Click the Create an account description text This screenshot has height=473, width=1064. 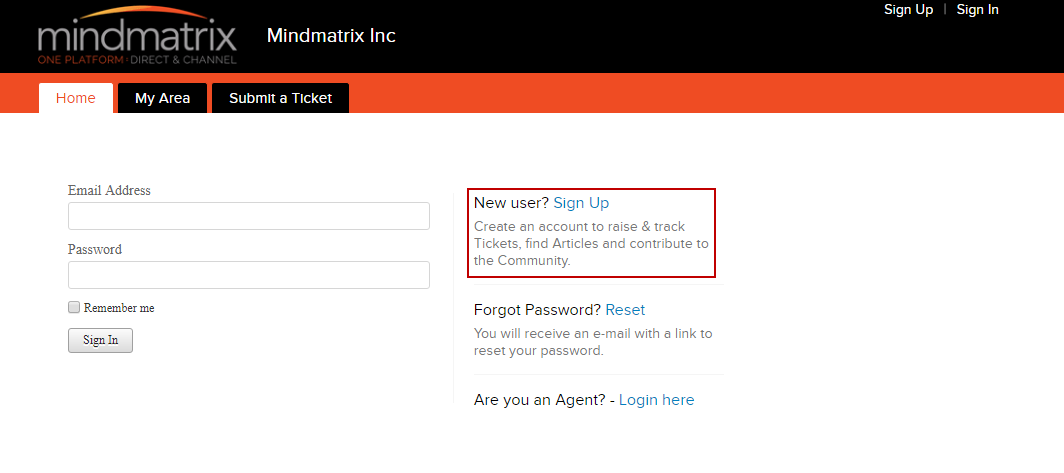(x=591, y=243)
